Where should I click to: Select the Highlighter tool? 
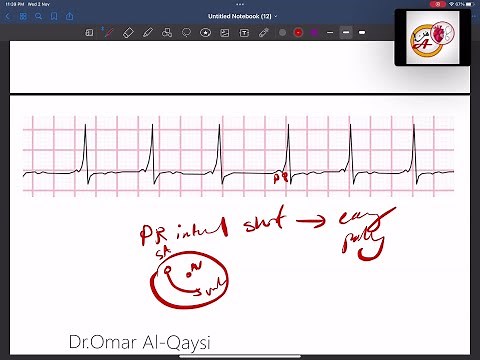click(x=148, y=33)
